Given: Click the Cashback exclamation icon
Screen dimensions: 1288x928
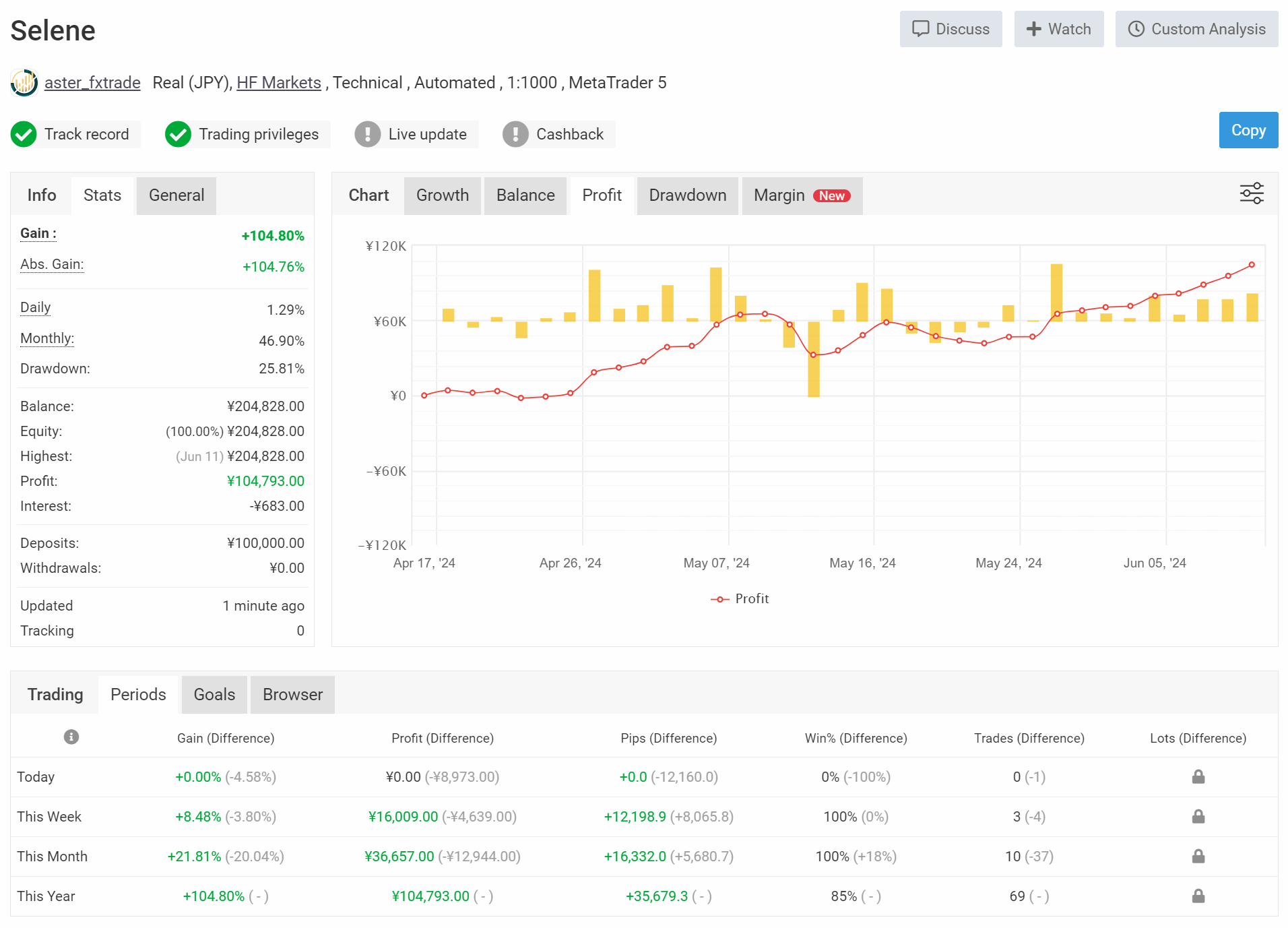Looking at the screenshot, I should point(515,134).
